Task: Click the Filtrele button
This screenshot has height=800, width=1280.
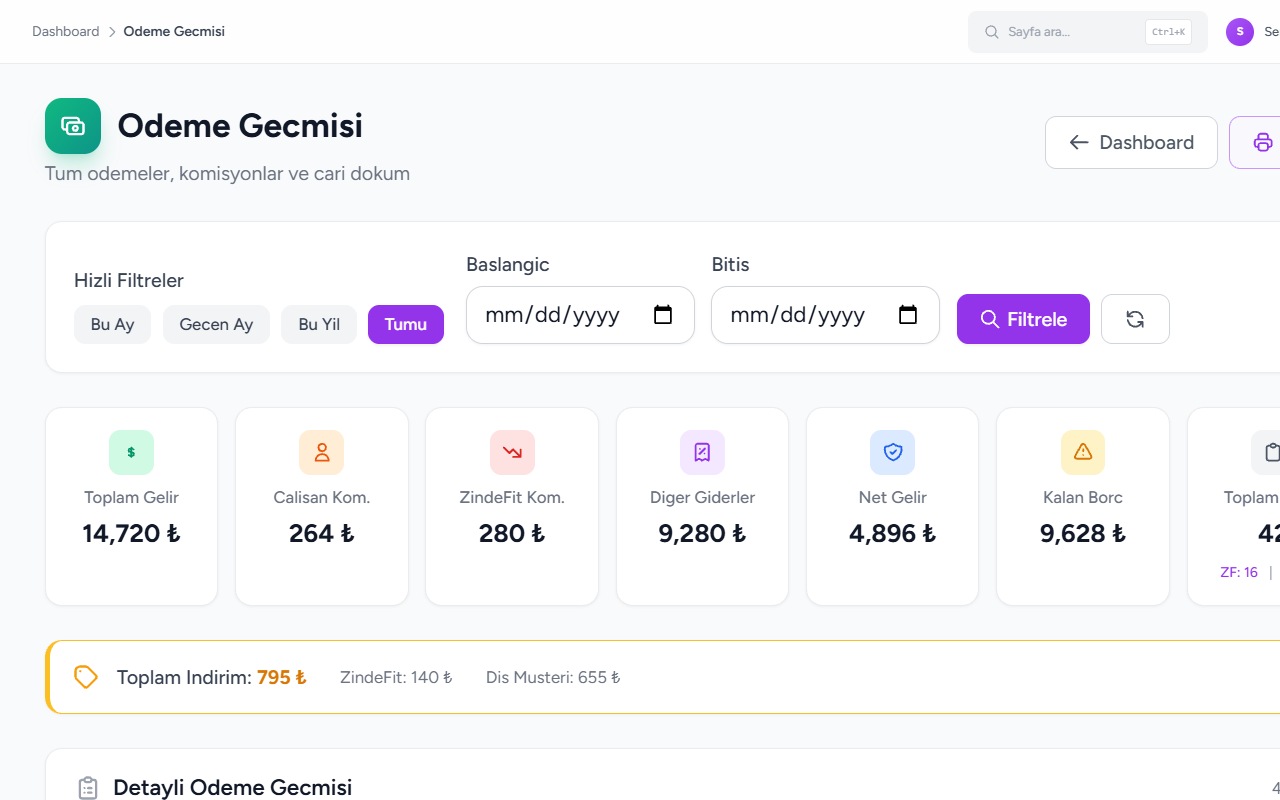Action: (1023, 319)
